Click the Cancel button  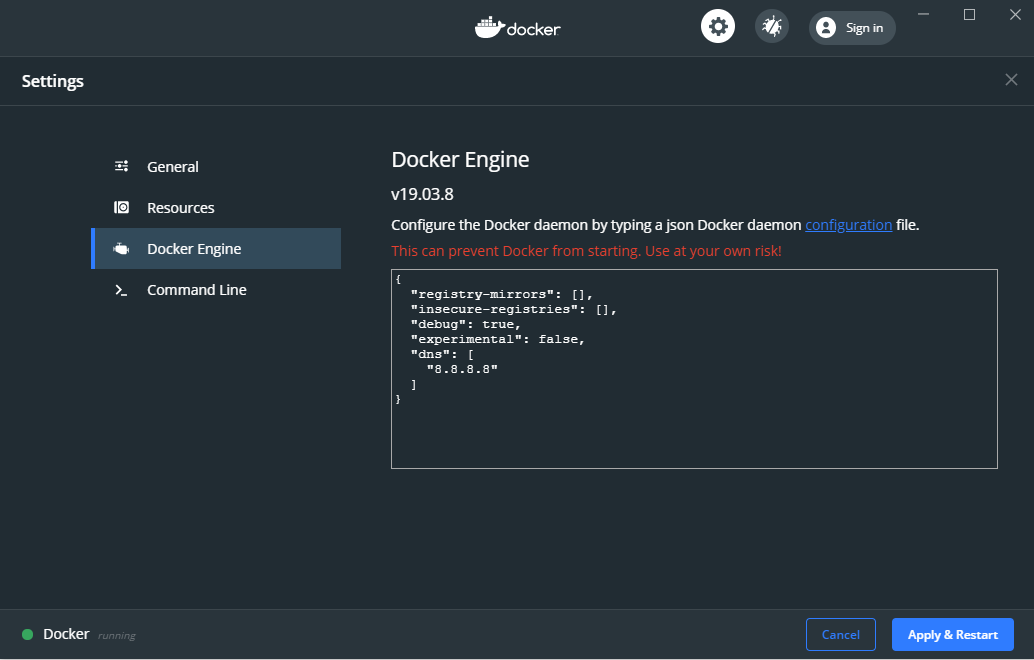point(840,634)
